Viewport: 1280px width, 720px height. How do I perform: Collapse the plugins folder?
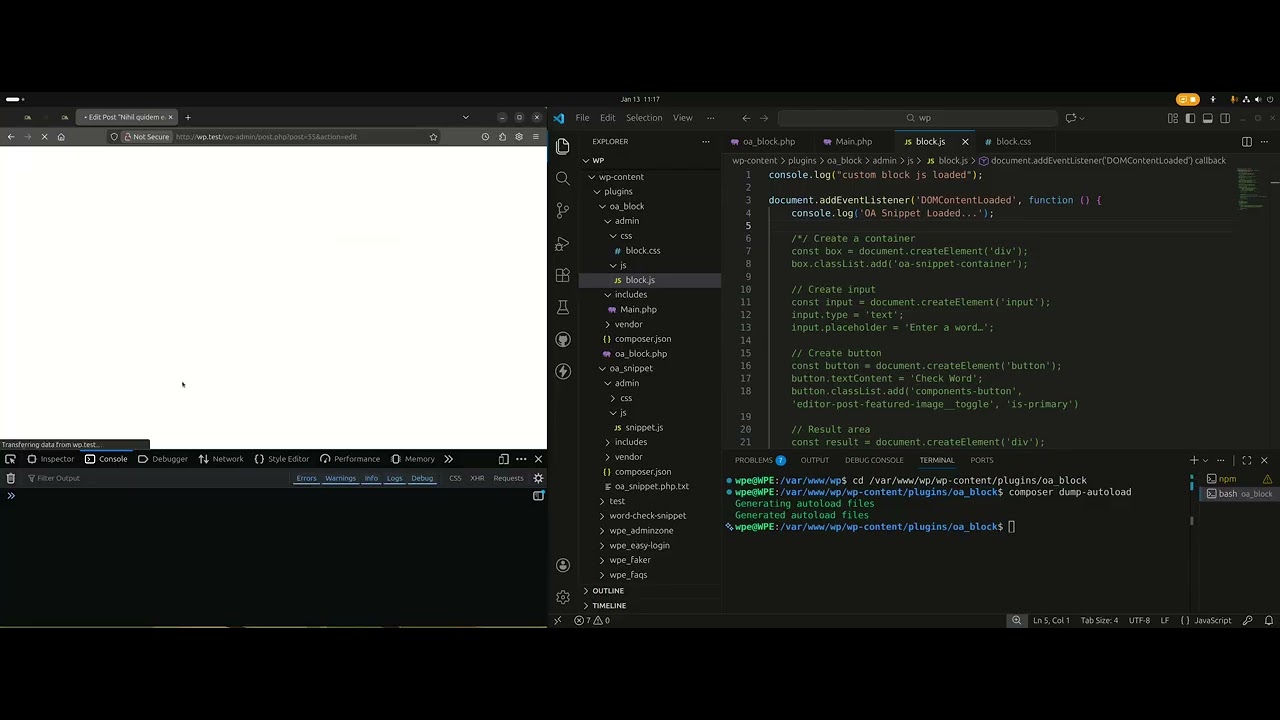pos(649,191)
